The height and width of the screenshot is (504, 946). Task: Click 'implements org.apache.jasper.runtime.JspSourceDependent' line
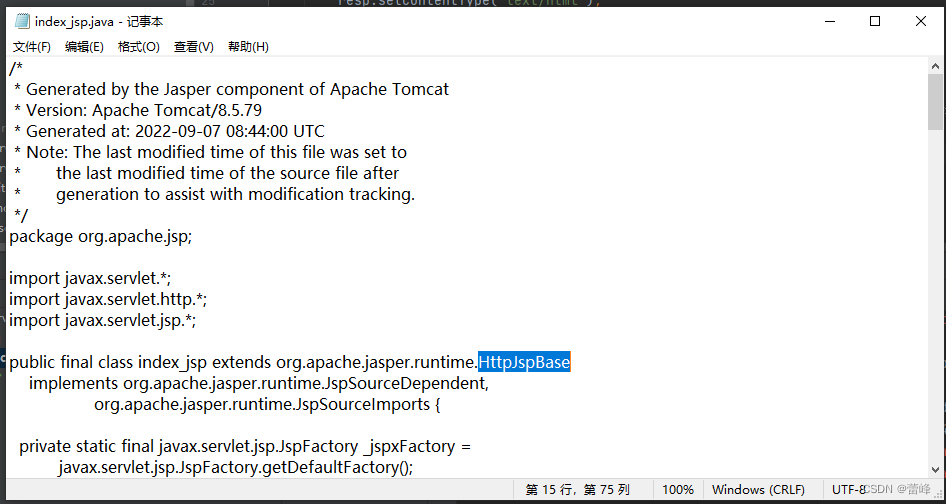[x=259, y=383]
